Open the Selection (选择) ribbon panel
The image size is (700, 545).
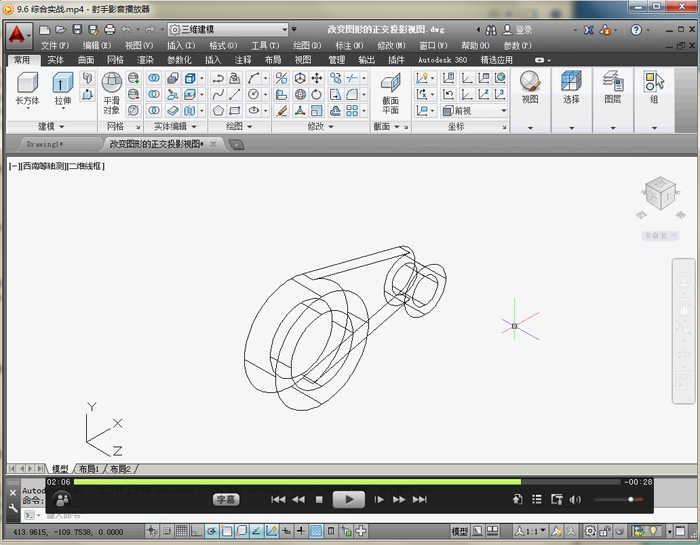(x=571, y=99)
